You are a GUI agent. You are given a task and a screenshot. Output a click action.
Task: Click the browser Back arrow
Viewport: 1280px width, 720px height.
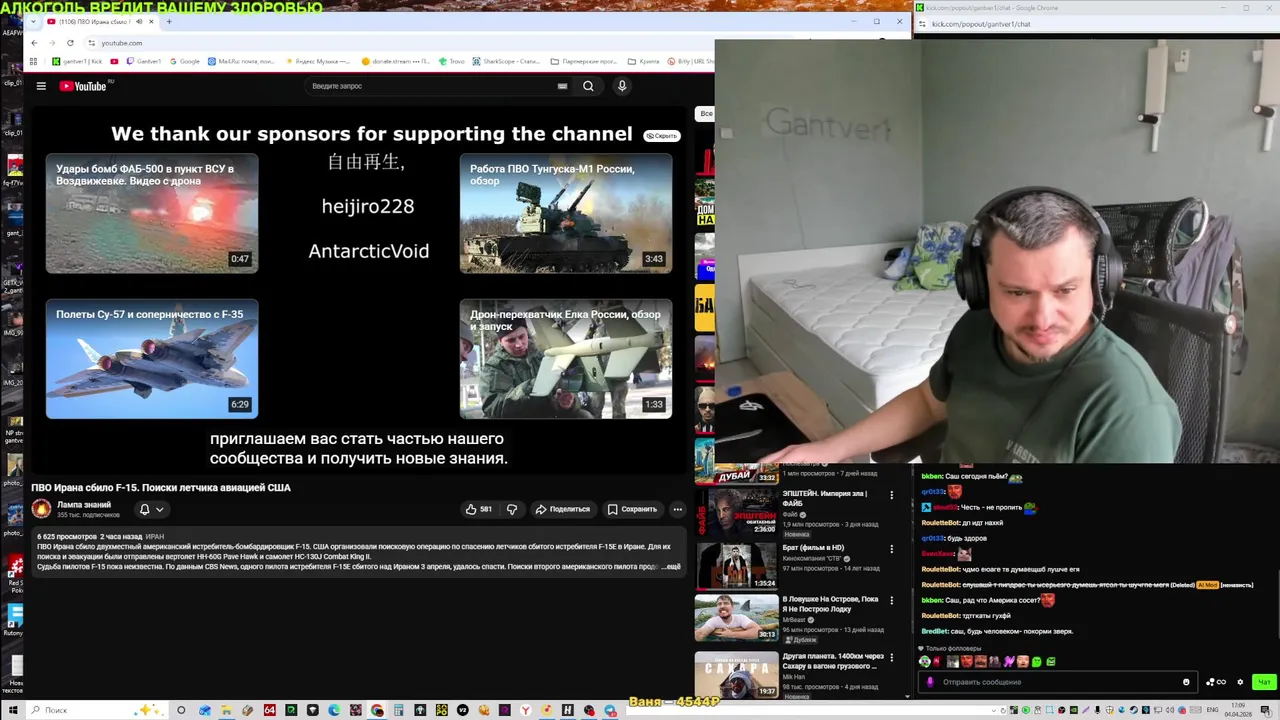(x=34, y=43)
